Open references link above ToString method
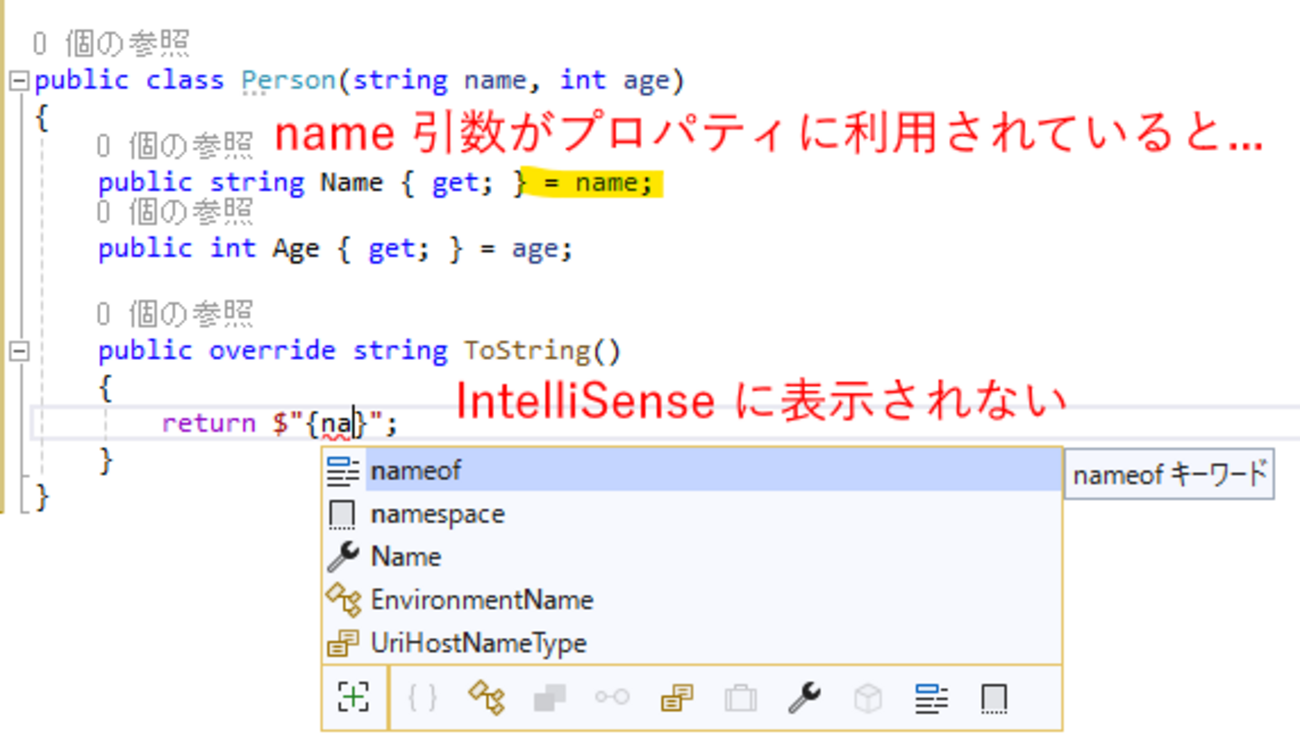This screenshot has width=1300, height=750. point(174,314)
